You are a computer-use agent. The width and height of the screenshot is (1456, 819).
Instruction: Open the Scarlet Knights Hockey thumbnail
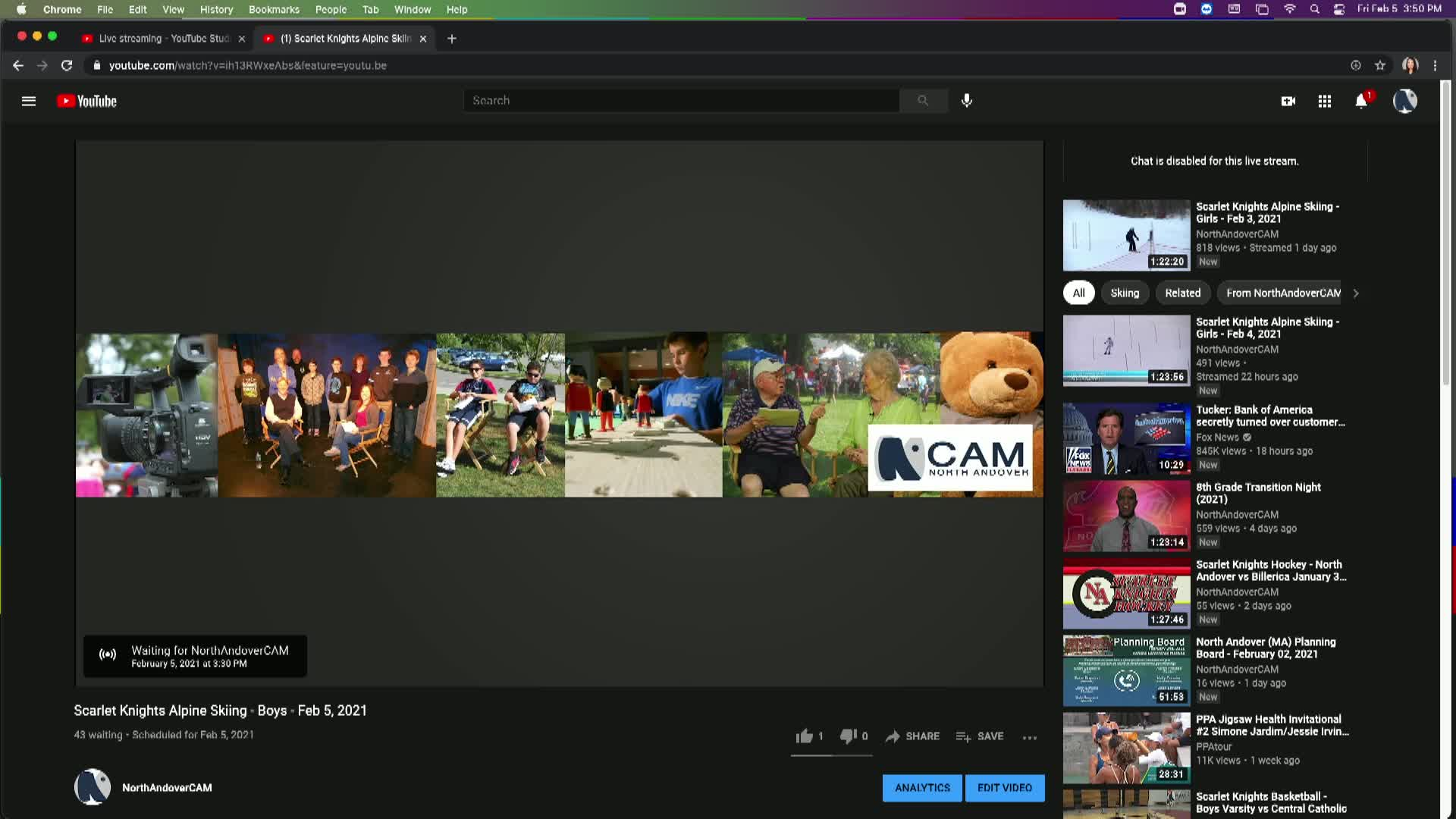pos(1126,593)
